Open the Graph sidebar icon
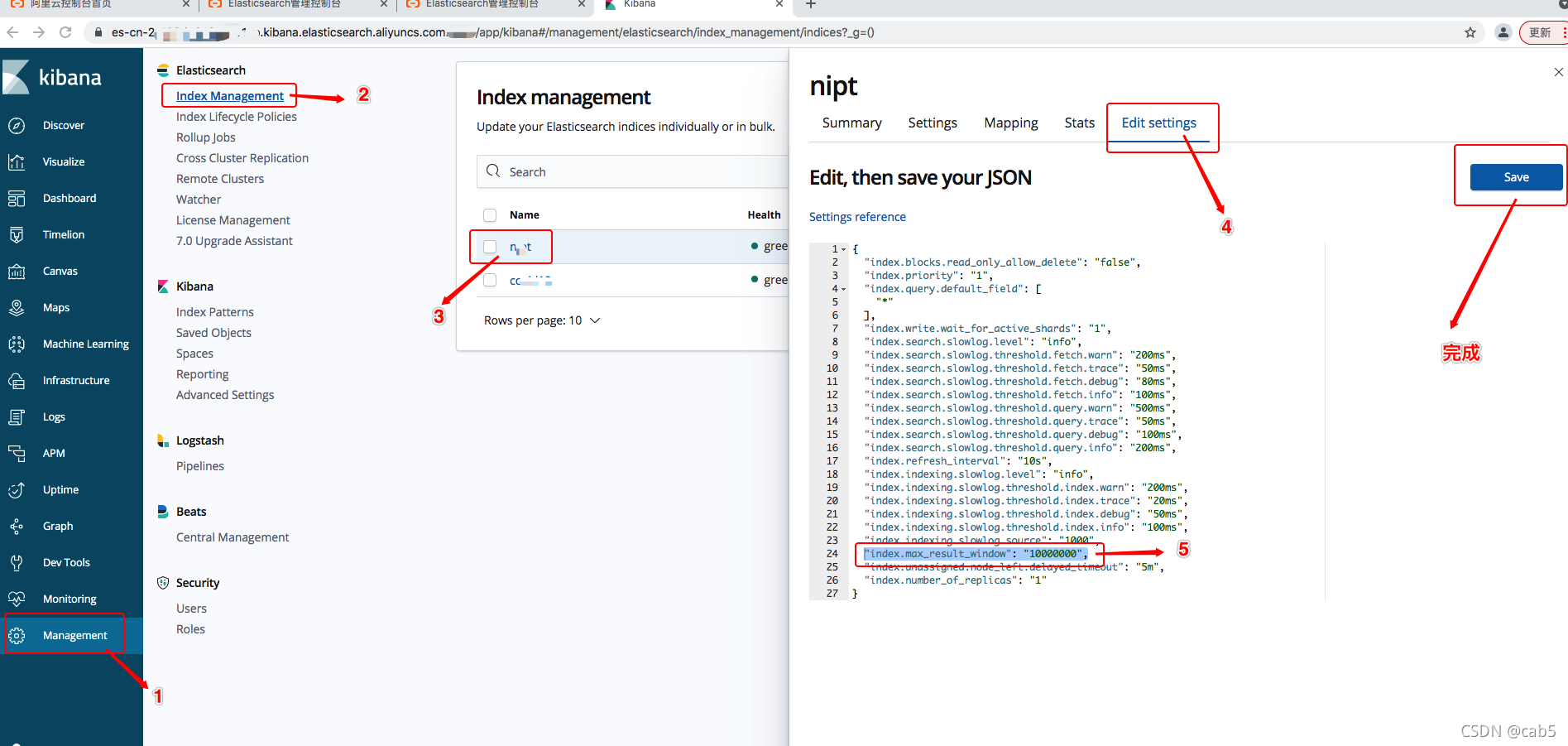The image size is (1568, 746). pyautogui.click(x=17, y=527)
